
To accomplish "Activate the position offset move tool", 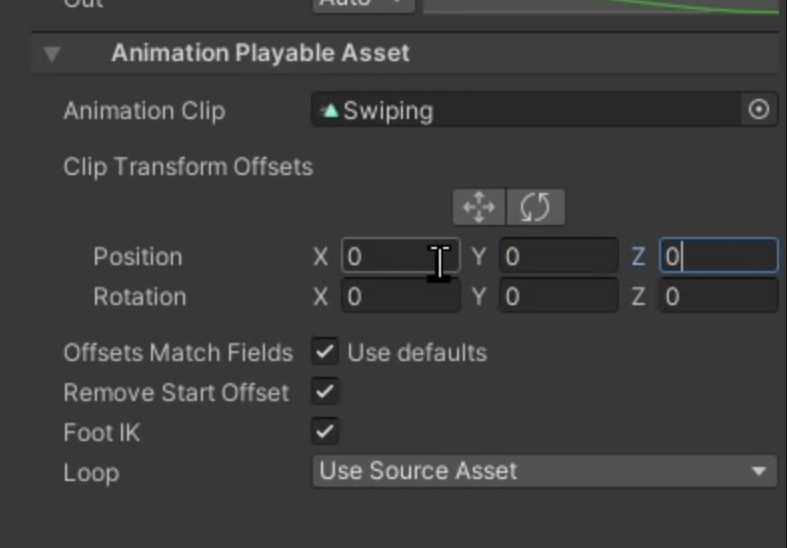I will tap(480, 208).
